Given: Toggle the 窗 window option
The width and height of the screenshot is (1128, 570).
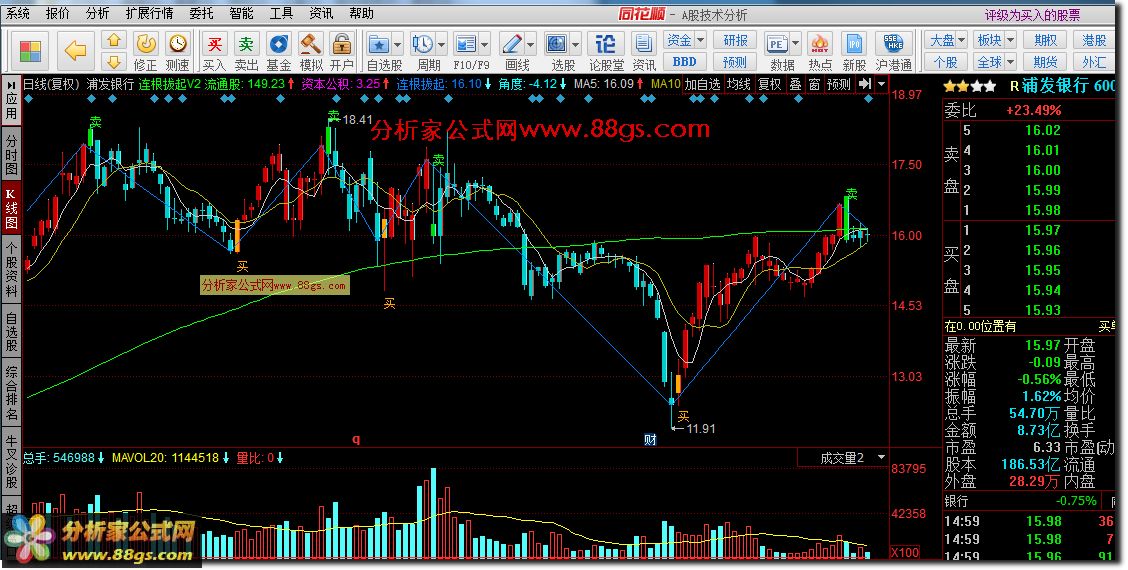Looking at the screenshot, I should pyautogui.click(x=814, y=84).
